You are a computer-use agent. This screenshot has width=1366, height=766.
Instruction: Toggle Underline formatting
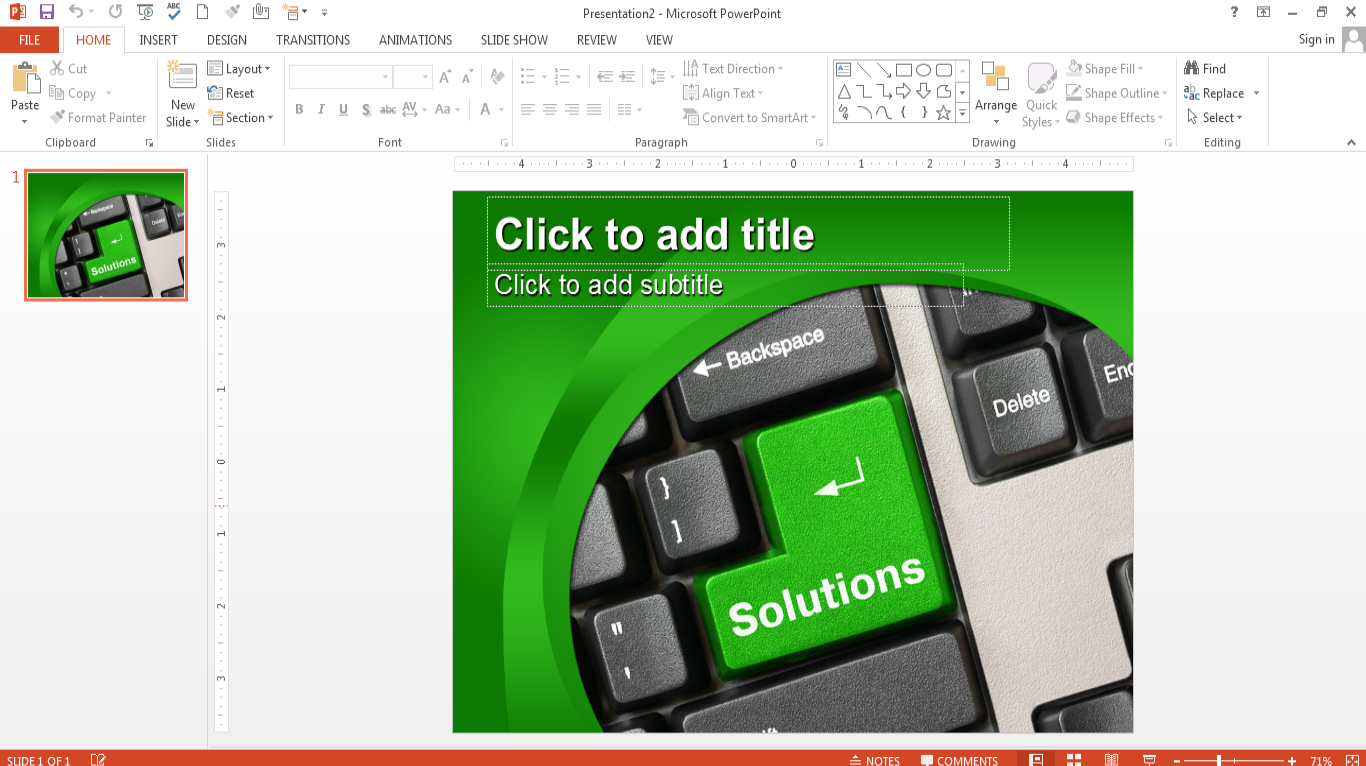(x=343, y=110)
